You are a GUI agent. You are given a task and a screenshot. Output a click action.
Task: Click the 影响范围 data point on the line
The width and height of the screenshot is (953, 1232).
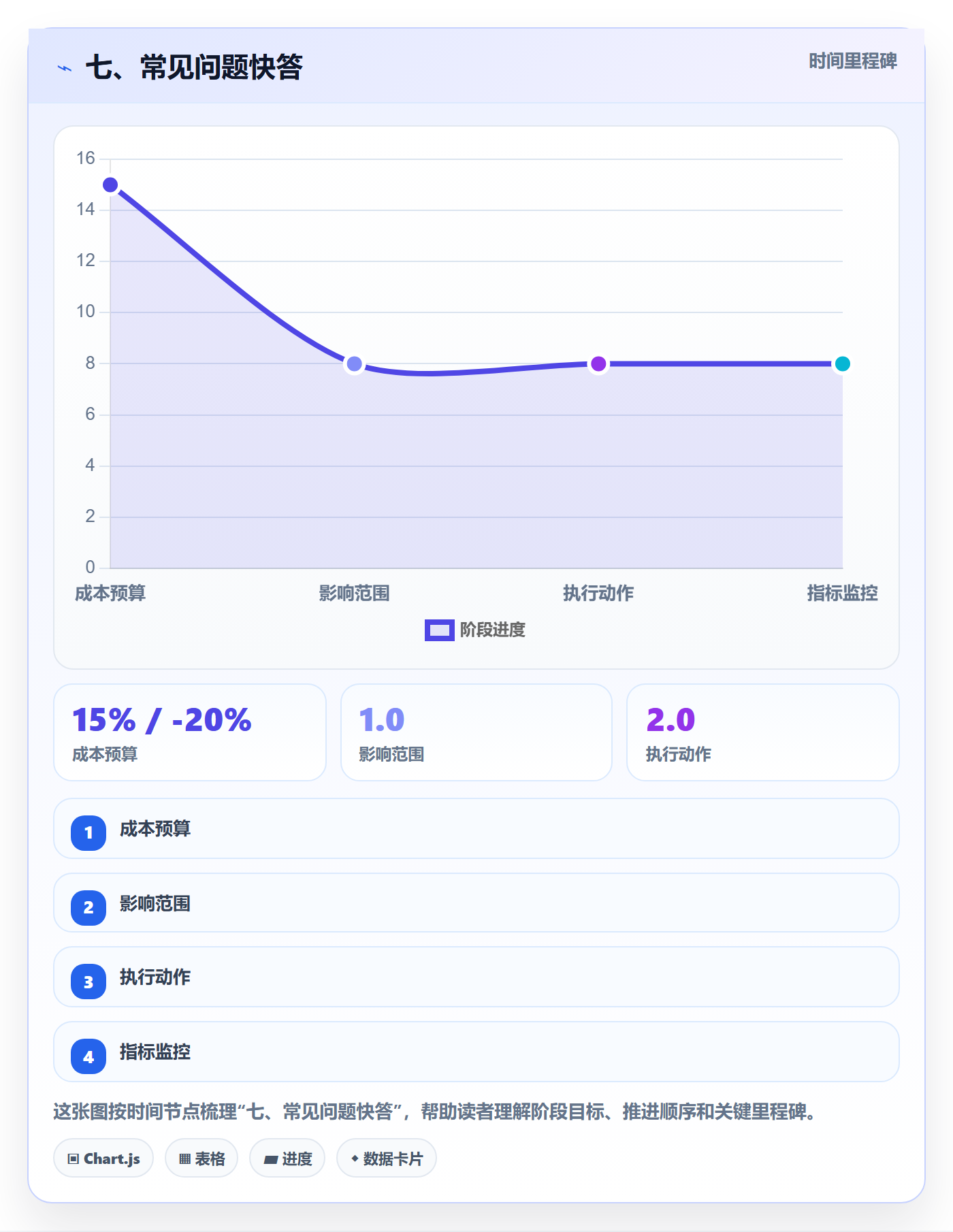(x=354, y=364)
